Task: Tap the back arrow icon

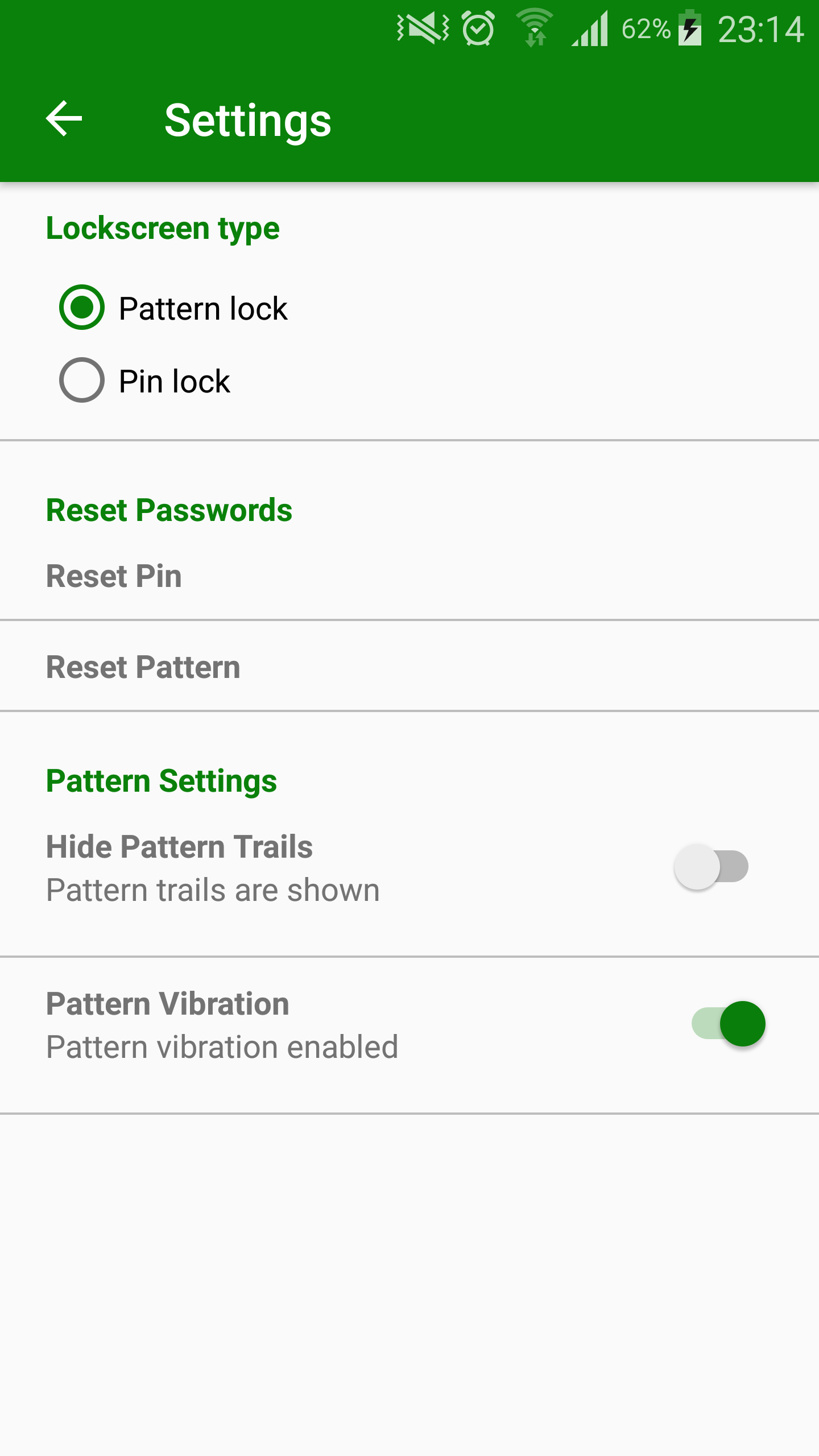Action: pos(64,119)
